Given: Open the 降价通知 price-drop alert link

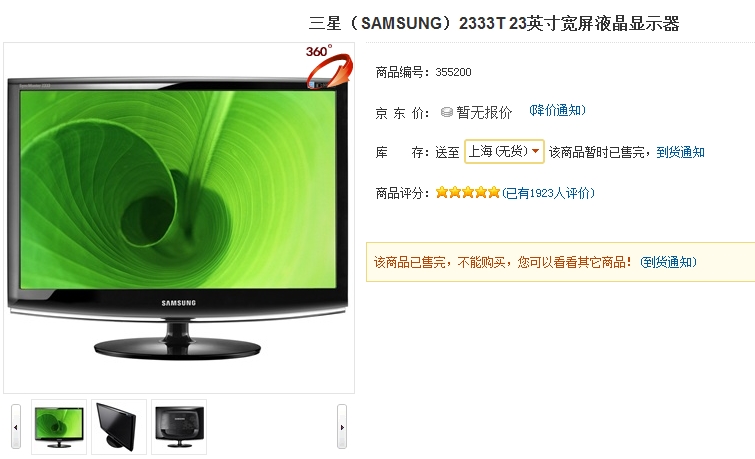Looking at the screenshot, I should [x=557, y=110].
